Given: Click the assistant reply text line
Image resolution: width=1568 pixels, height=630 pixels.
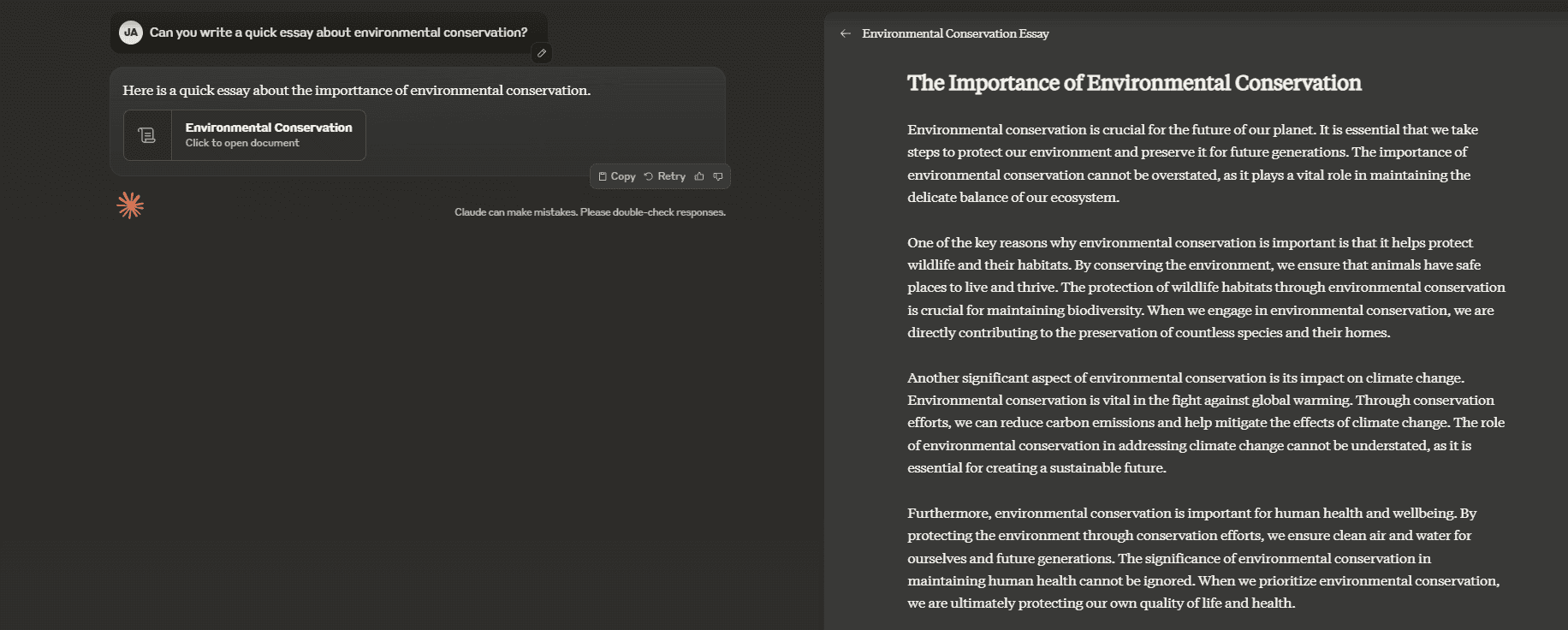Looking at the screenshot, I should coord(356,90).
